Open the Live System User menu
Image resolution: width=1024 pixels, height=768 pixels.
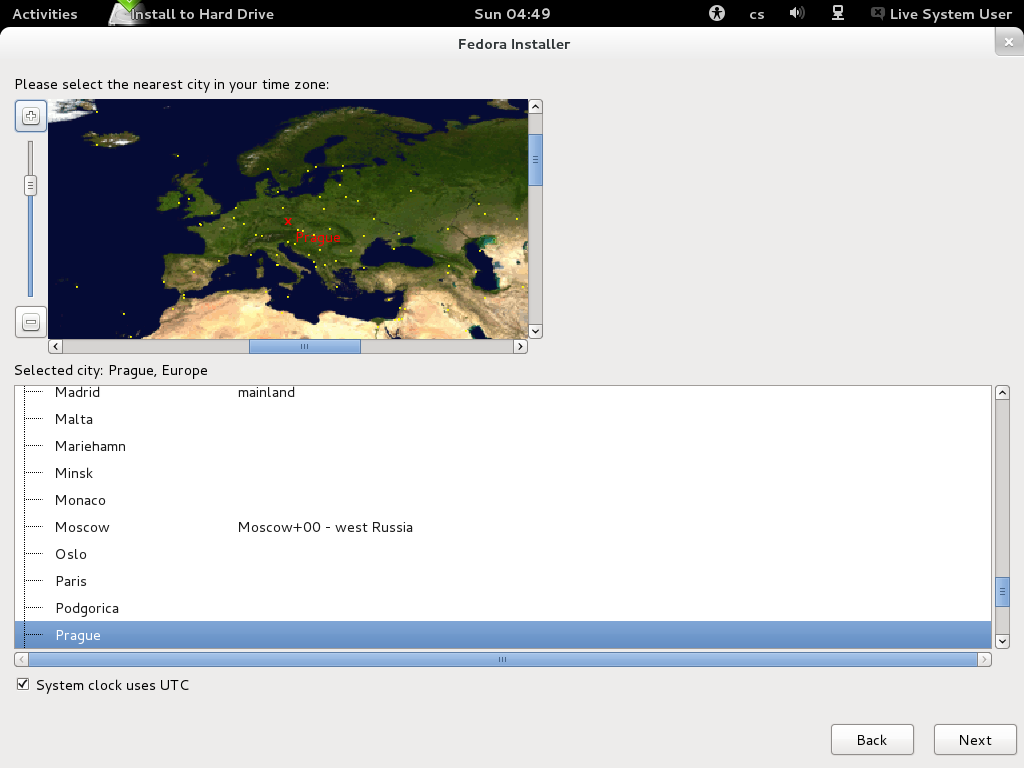point(942,14)
